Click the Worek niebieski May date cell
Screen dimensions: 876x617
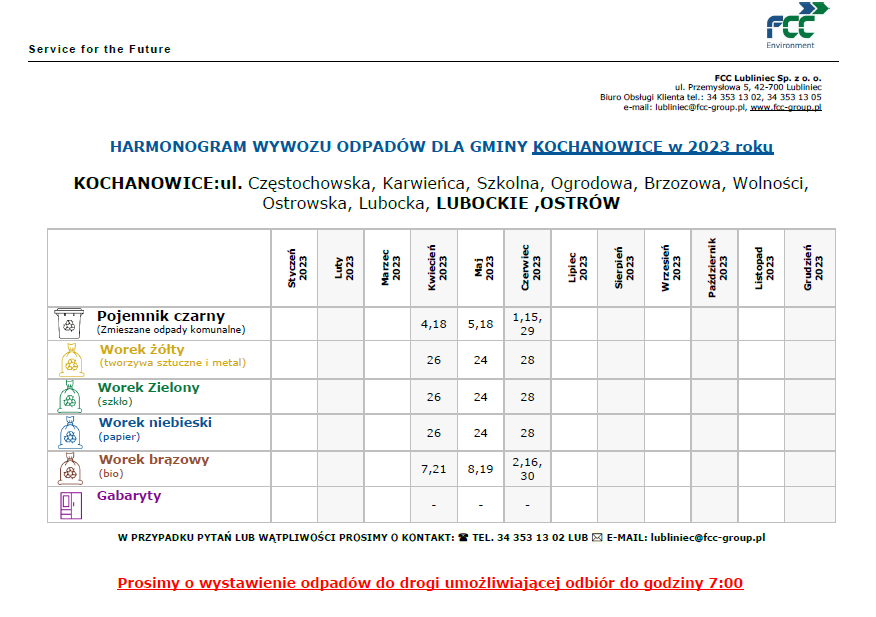pos(481,433)
